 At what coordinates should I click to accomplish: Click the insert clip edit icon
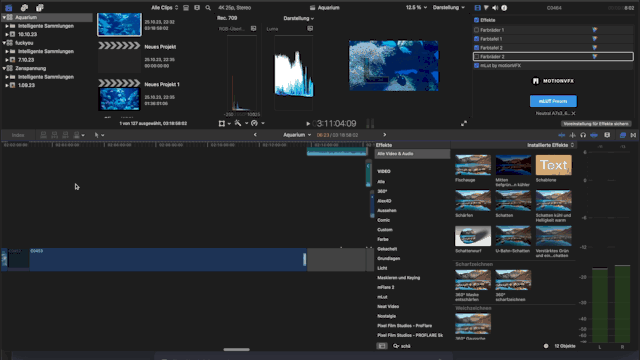coord(54,135)
